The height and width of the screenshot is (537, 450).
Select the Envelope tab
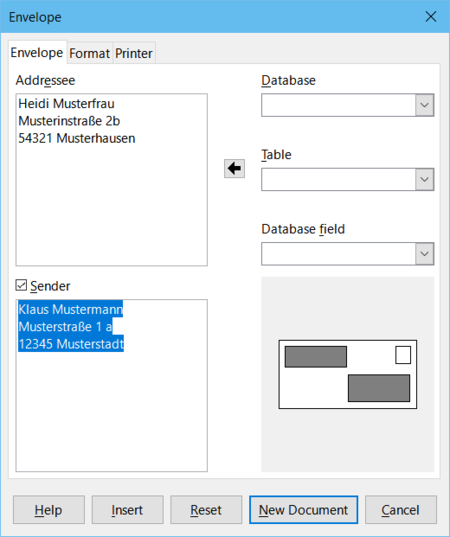[37, 53]
